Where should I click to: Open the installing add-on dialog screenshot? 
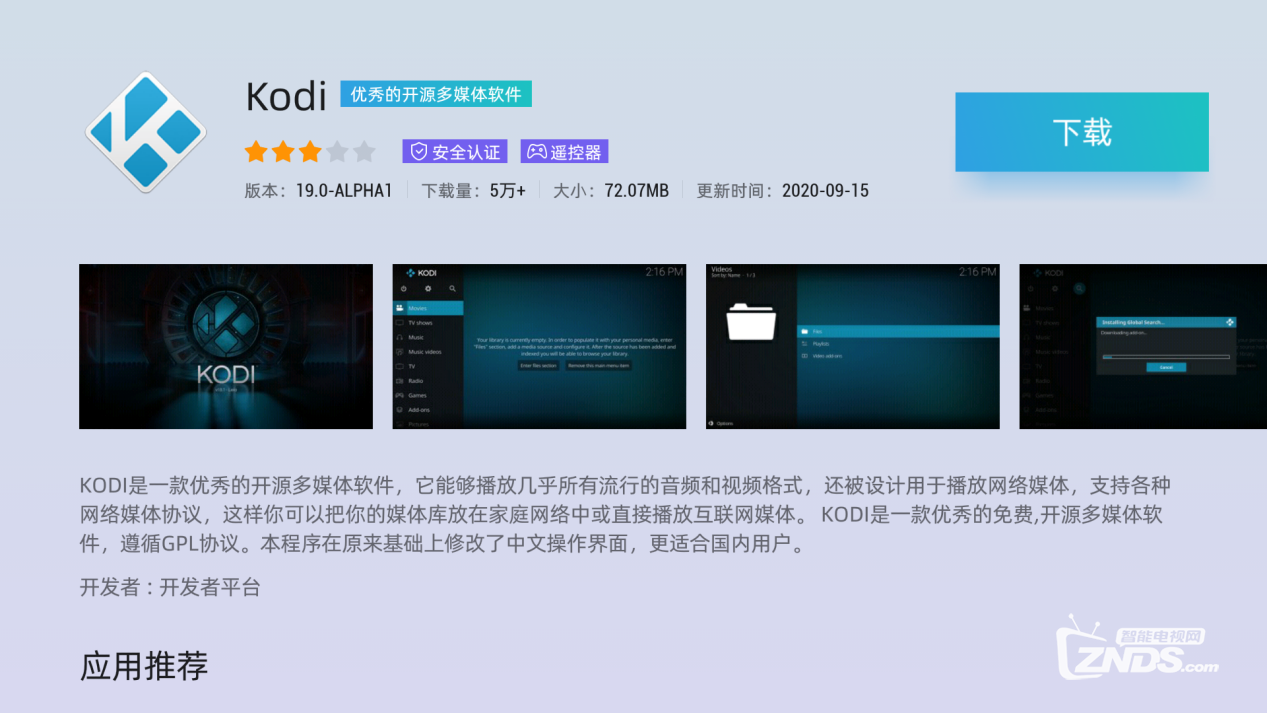tap(1143, 346)
